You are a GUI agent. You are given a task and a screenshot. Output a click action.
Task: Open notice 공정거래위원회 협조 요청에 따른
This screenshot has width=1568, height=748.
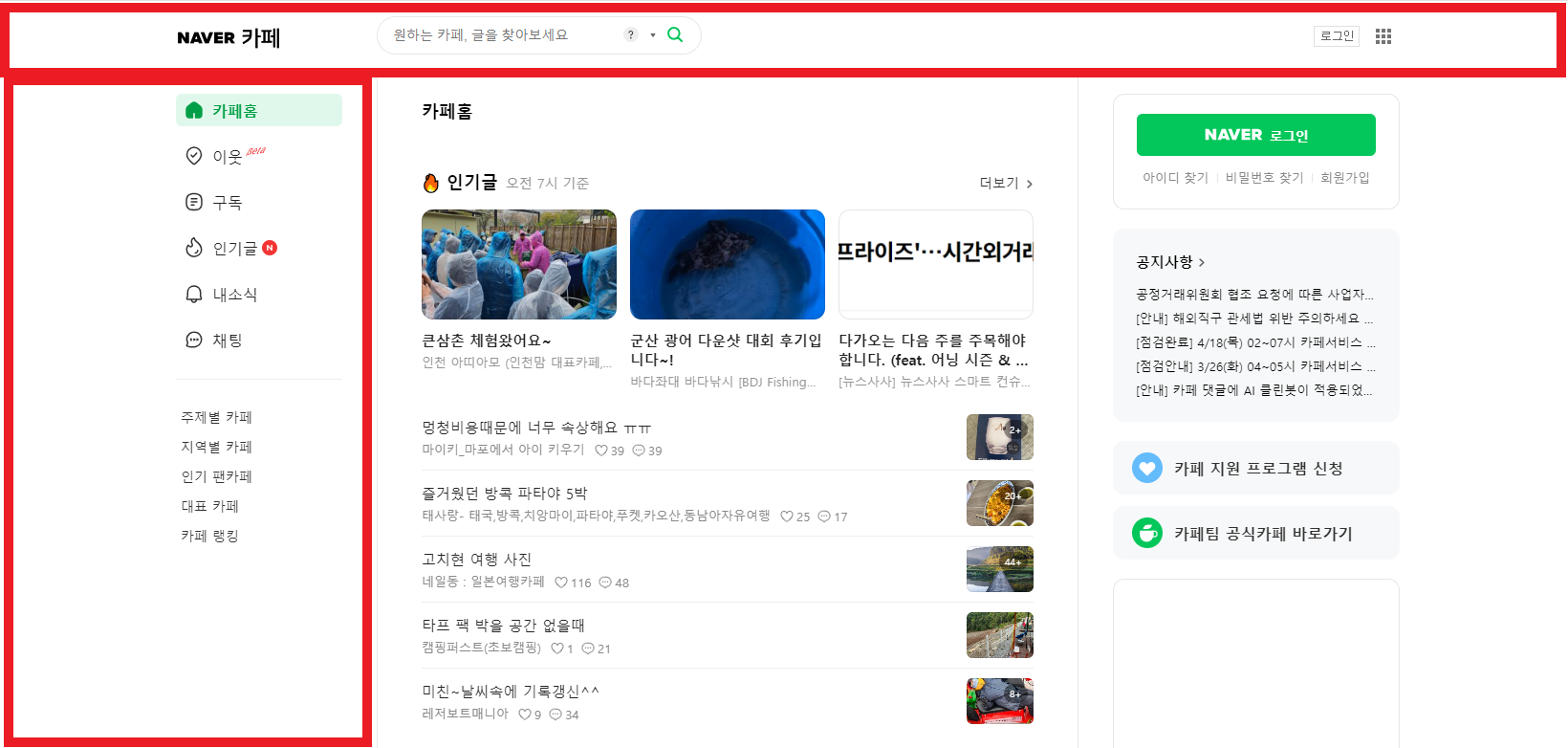[x=1254, y=295]
